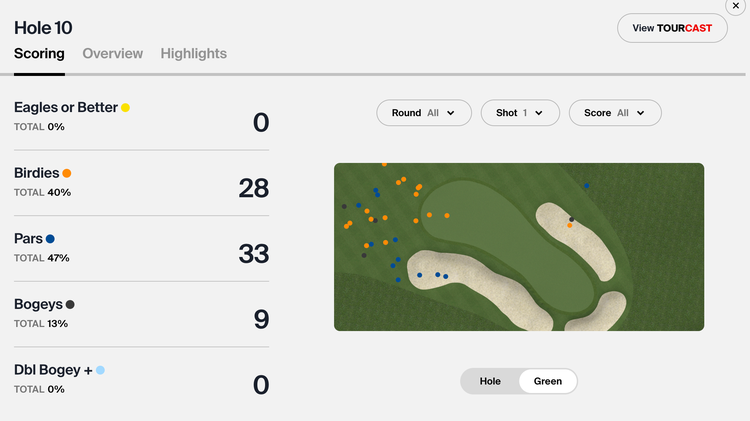
Task: Open the Shot filter dropdown
Action: [519, 113]
